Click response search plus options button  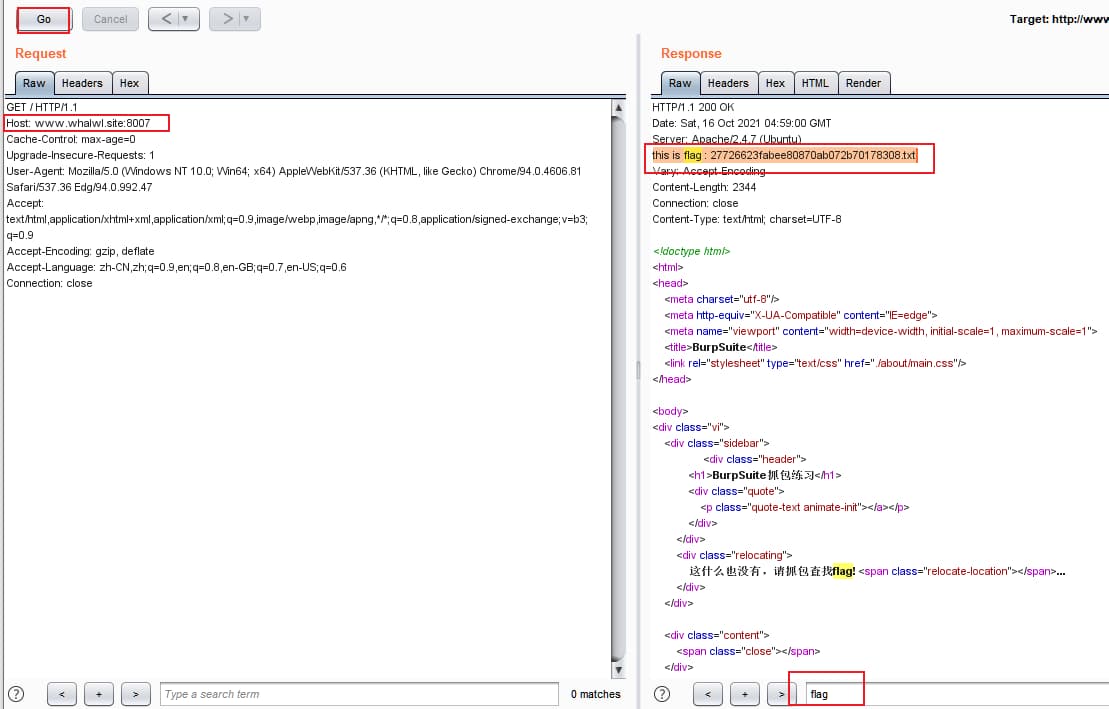[x=745, y=694]
